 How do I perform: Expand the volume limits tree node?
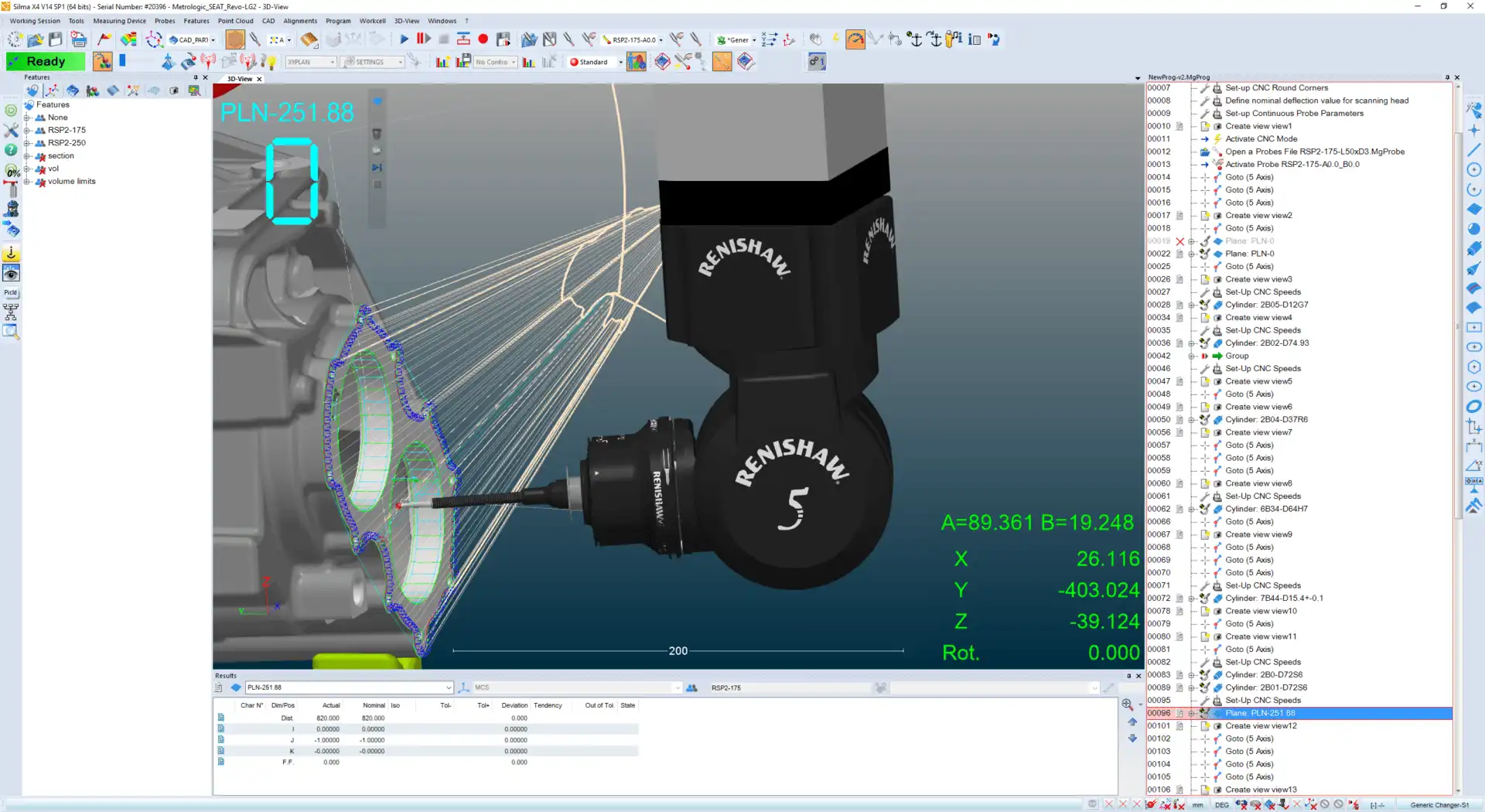click(27, 182)
